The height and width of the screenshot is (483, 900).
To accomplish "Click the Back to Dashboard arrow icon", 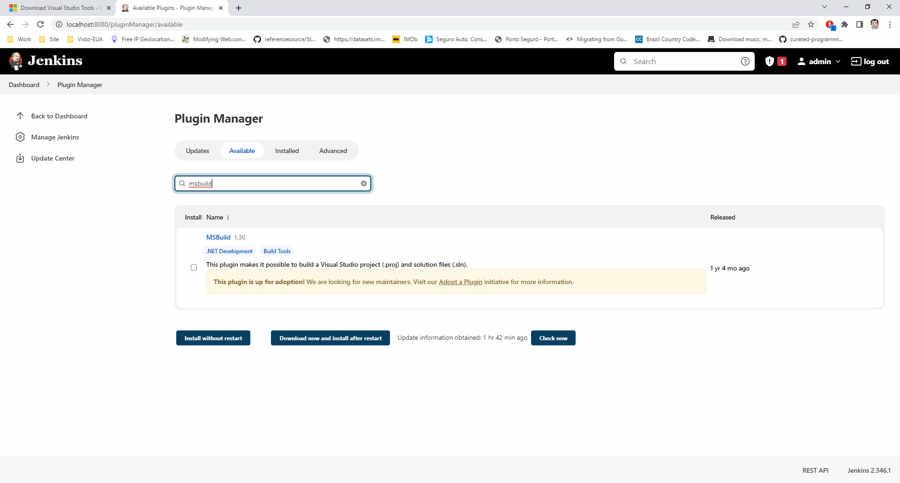I will tap(20, 116).
